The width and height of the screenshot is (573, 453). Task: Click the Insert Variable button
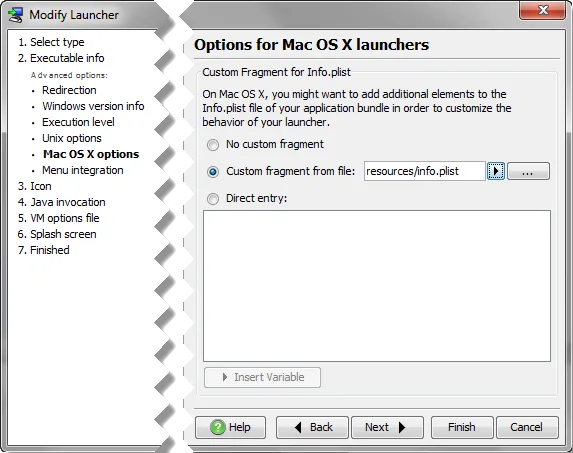(262, 377)
